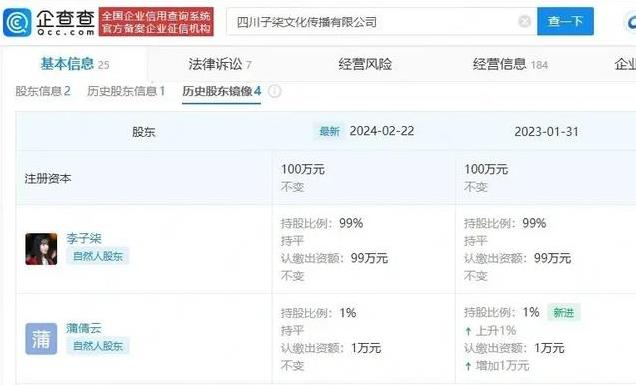Click the red 全国企业信用查询系统 banner
This screenshot has width=636, height=385.
point(156,22)
